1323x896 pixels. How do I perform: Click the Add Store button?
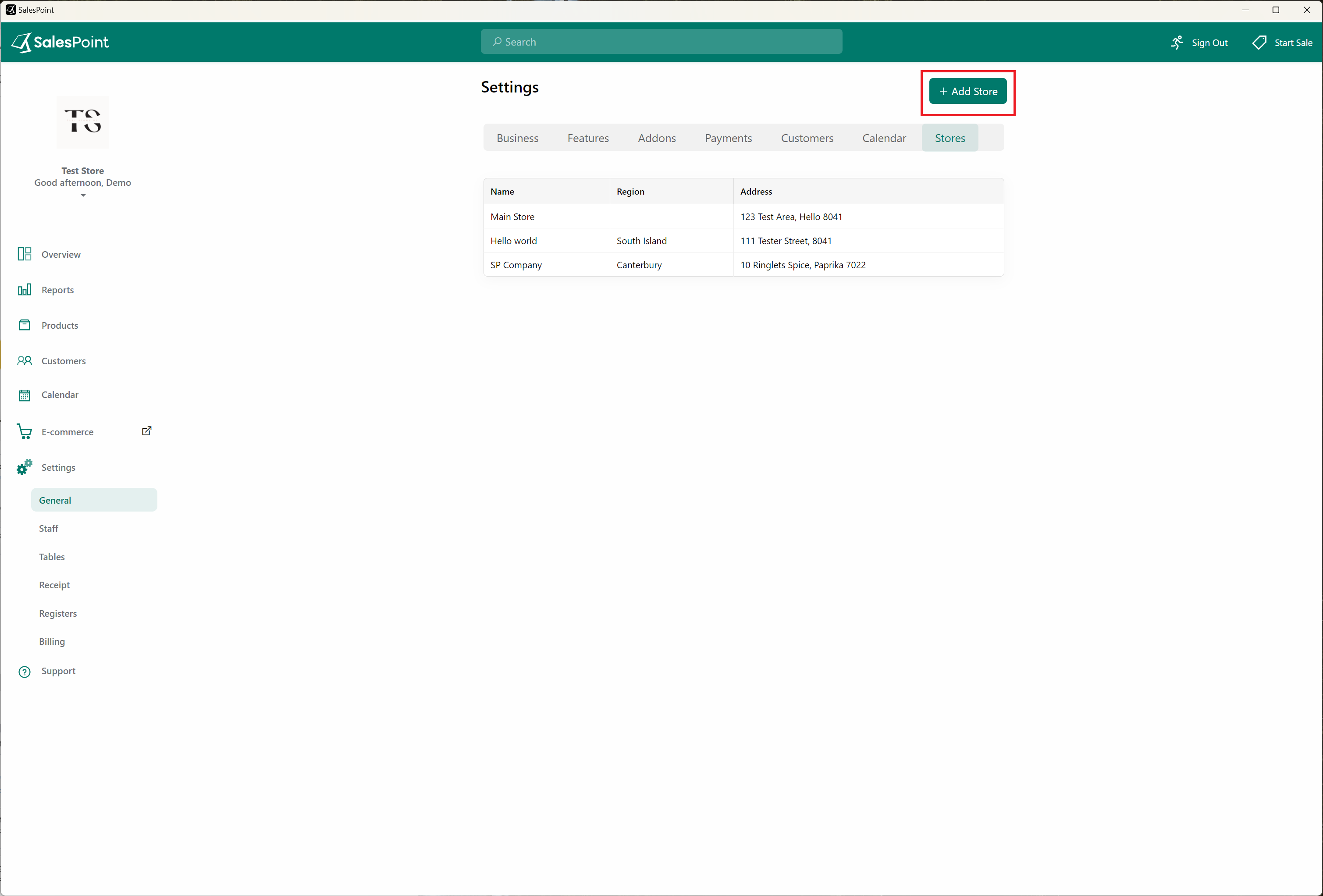[967, 92]
